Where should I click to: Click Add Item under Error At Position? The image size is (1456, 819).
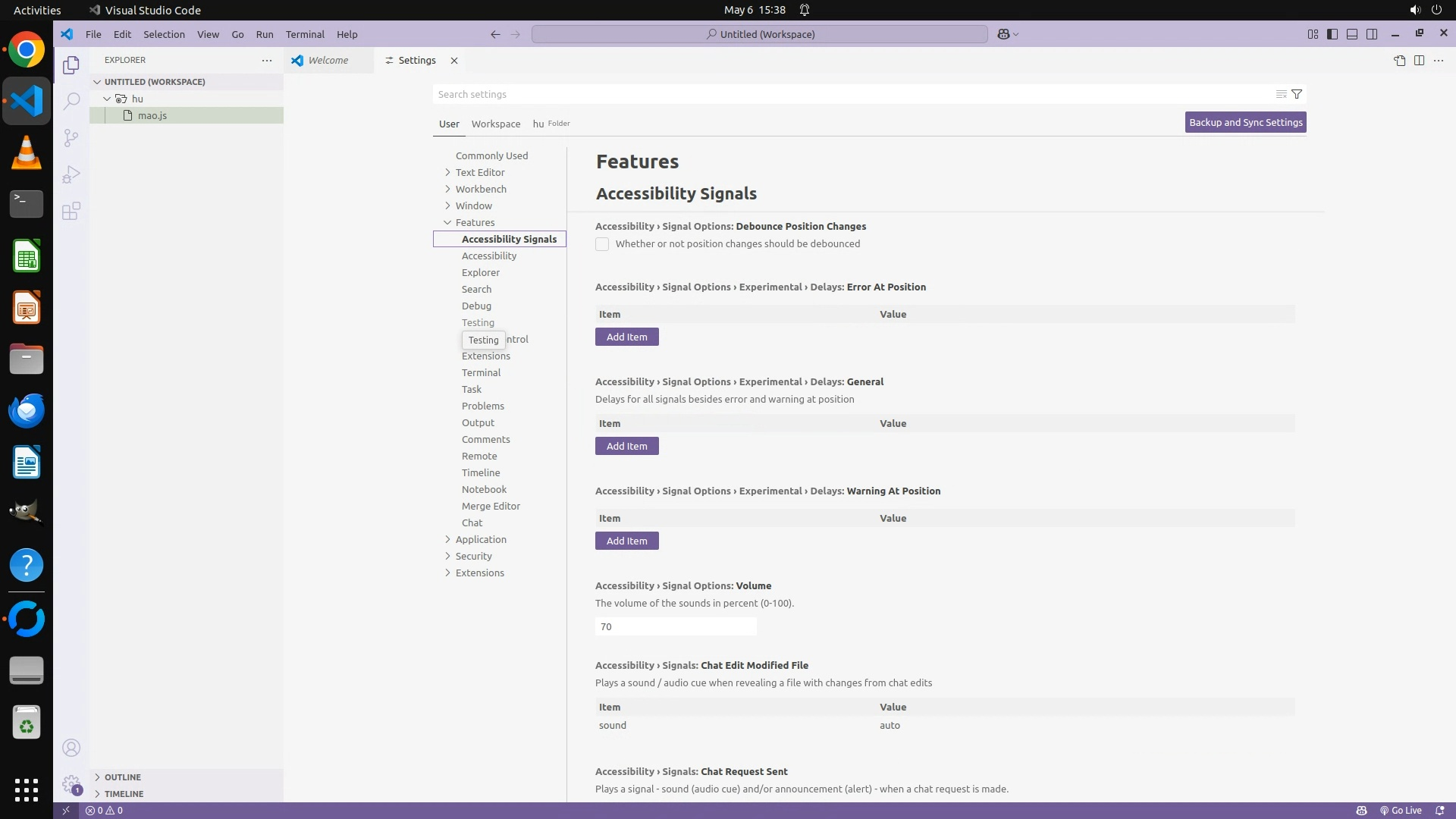click(626, 337)
